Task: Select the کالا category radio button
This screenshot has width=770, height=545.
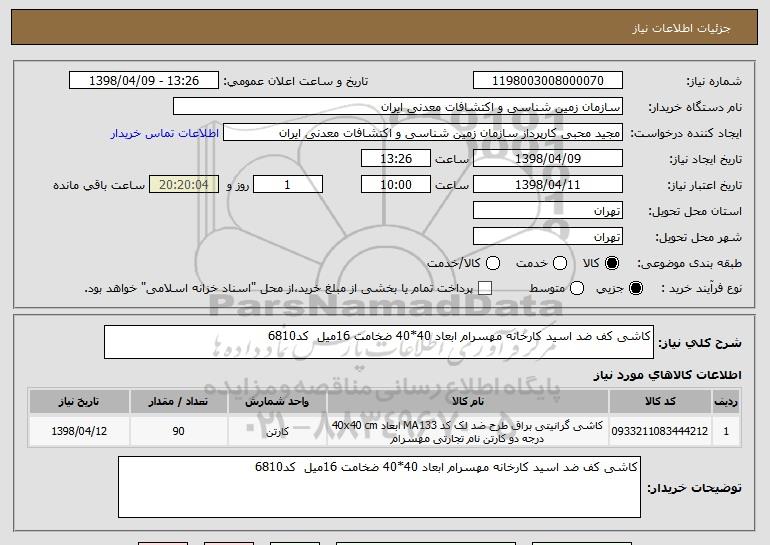Action: coord(611,263)
